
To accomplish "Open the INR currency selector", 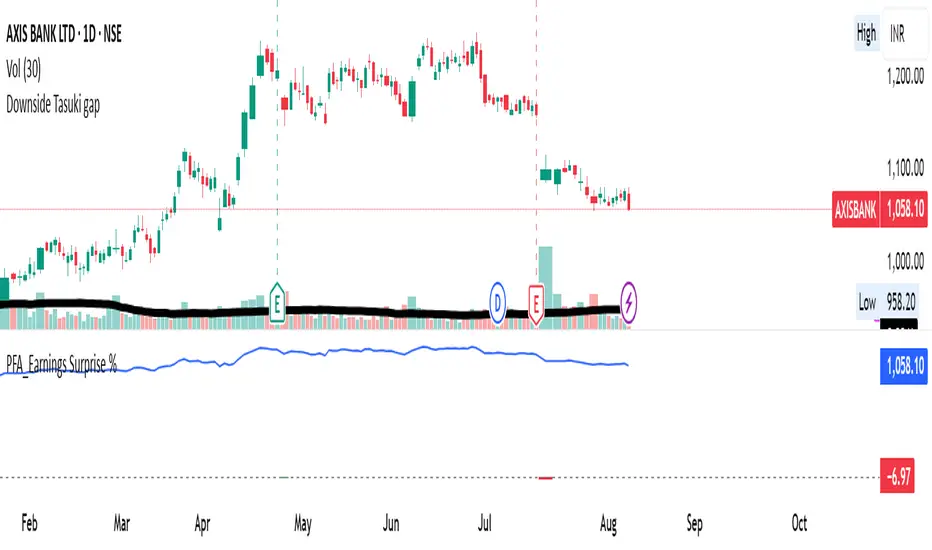I will tap(905, 34).
